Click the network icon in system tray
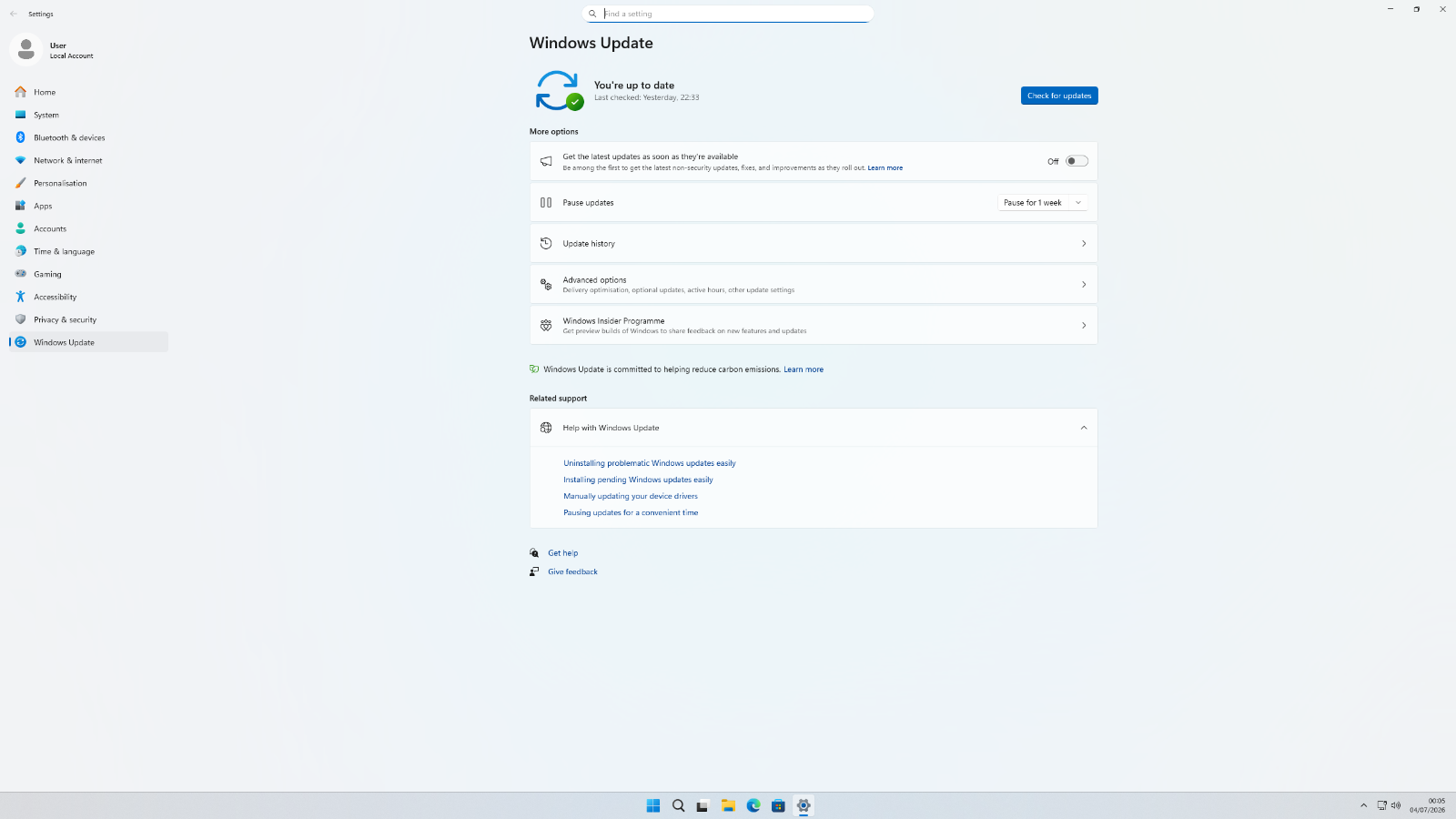 pyautogui.click(x=1381, y=805)
